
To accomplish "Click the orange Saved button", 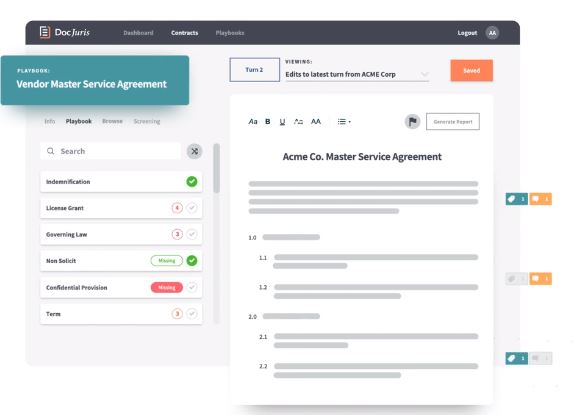I will tap(472, 70).
